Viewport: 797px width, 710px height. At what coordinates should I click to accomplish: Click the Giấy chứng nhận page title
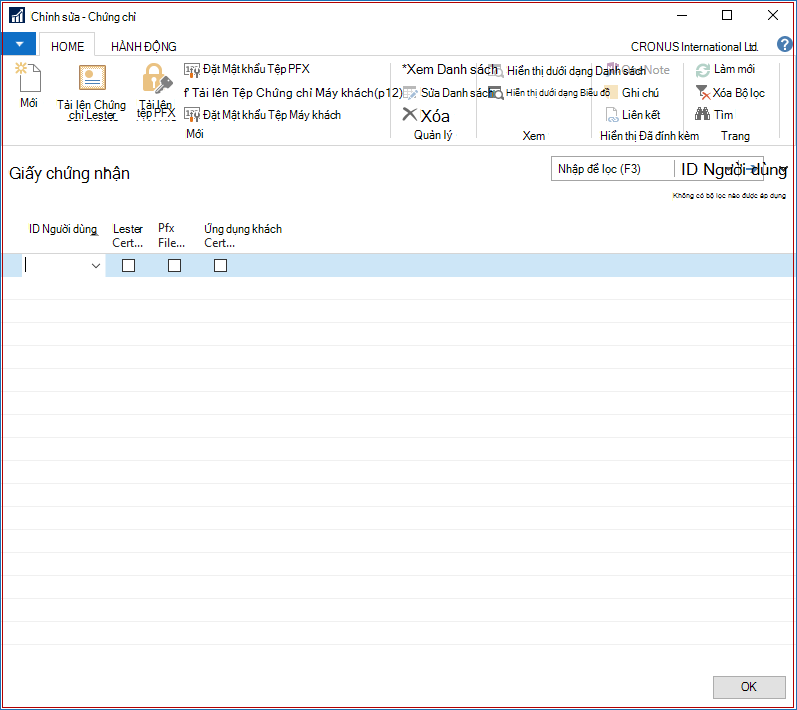[69, 173]
